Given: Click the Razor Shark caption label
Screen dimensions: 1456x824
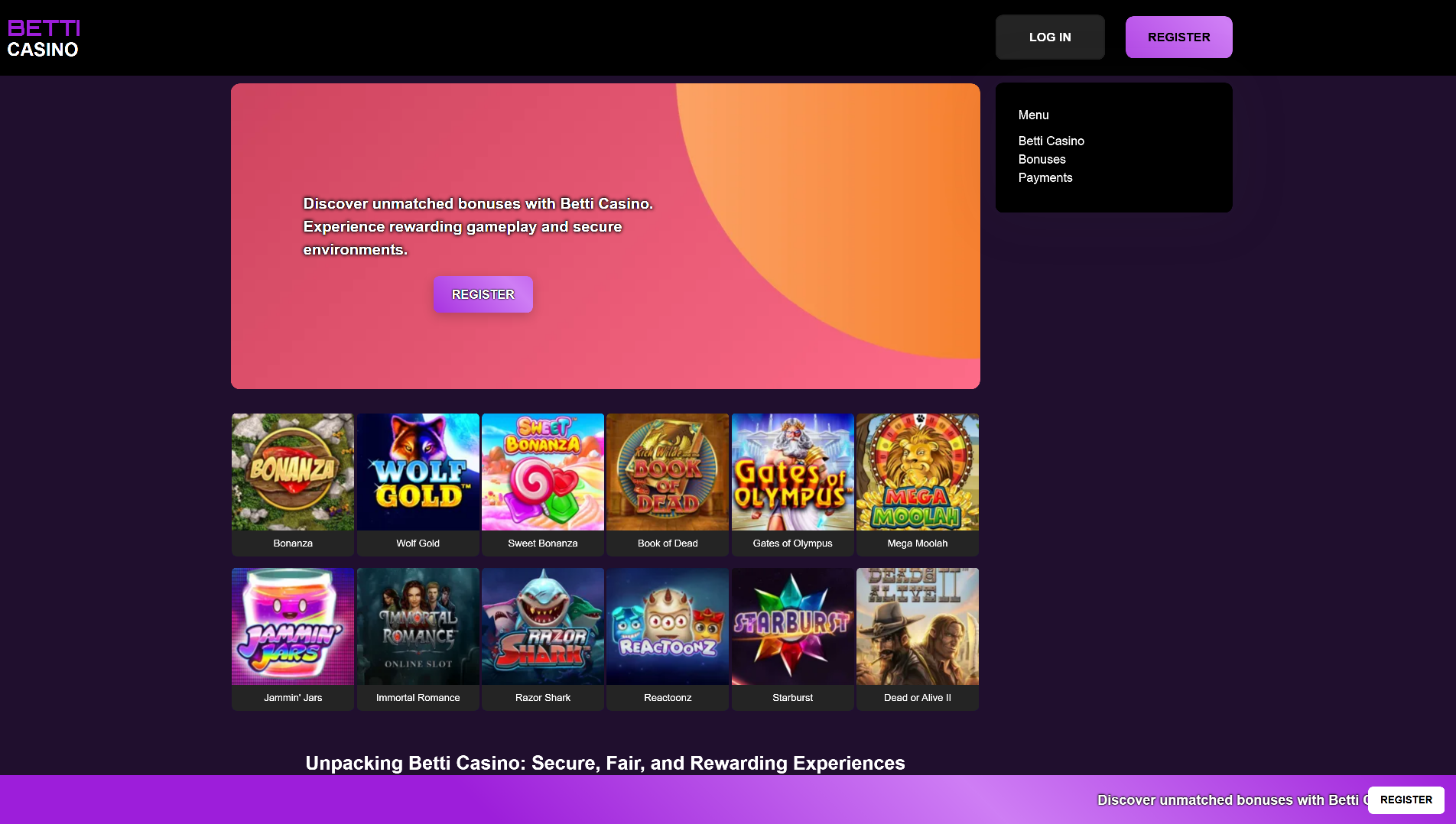Looking at the screenshot, I should pos(543,698).
